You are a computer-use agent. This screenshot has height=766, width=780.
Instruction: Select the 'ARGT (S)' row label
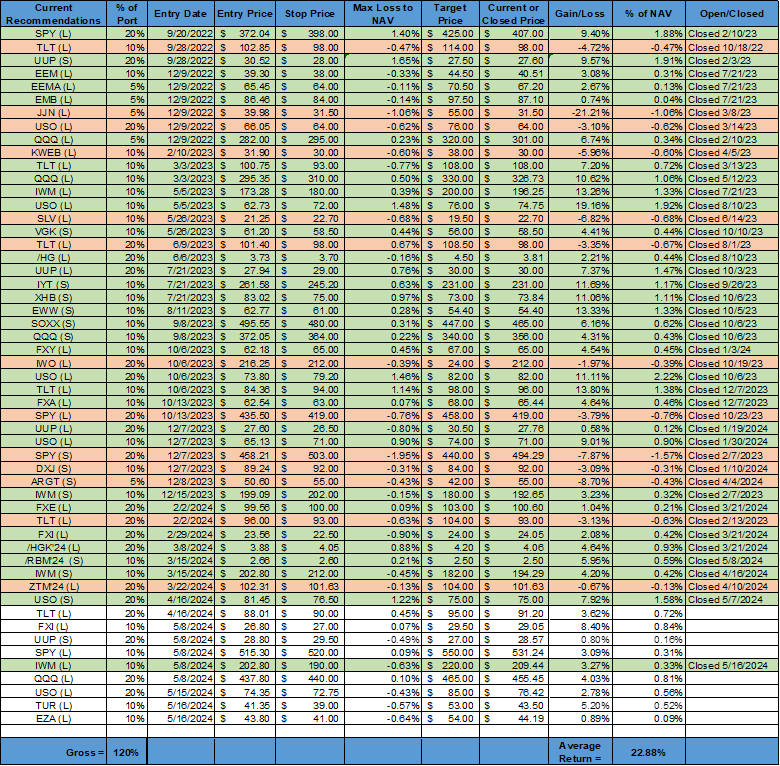[x=53, y=481]
